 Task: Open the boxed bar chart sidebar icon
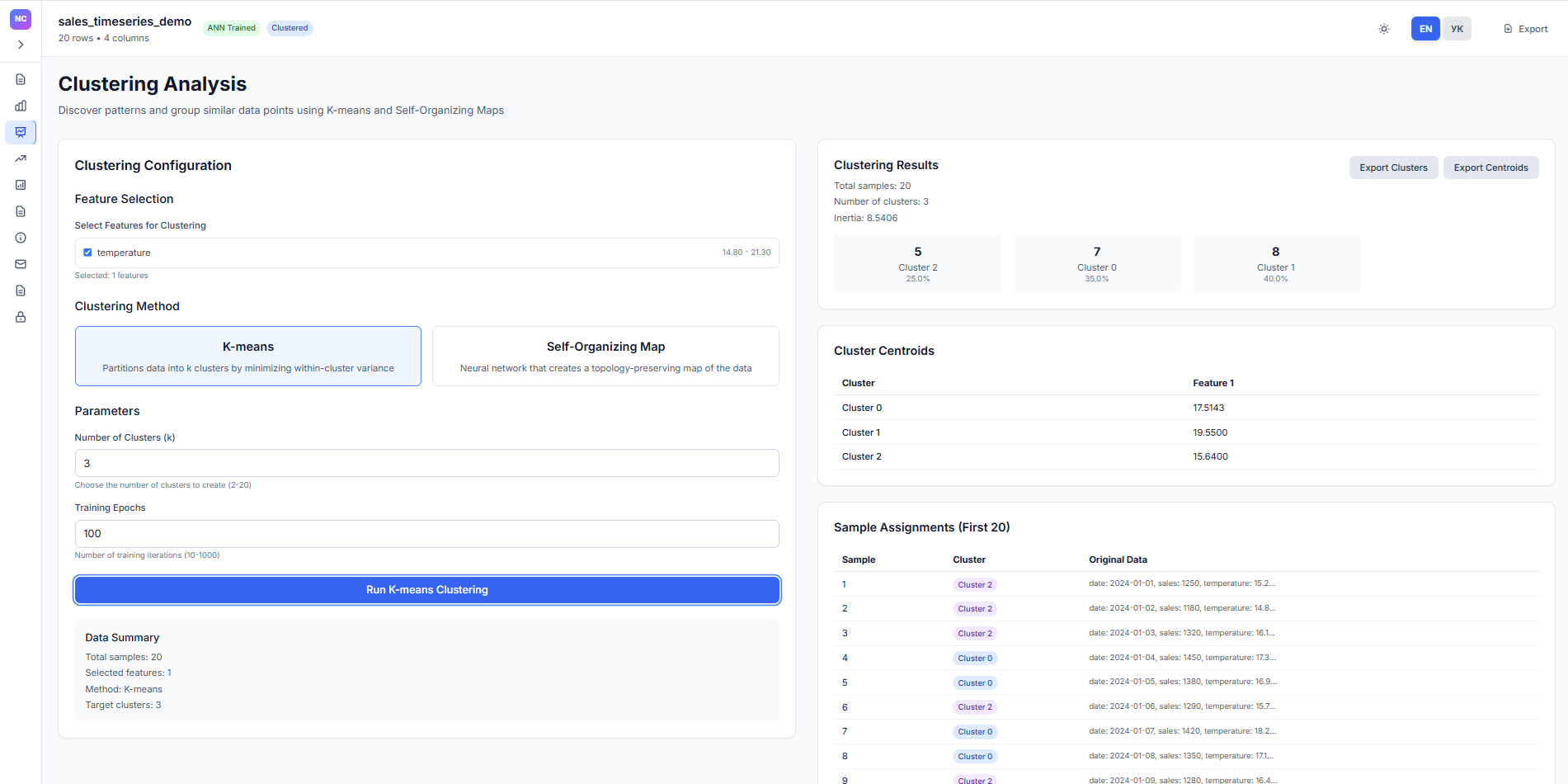pos(21,185)
